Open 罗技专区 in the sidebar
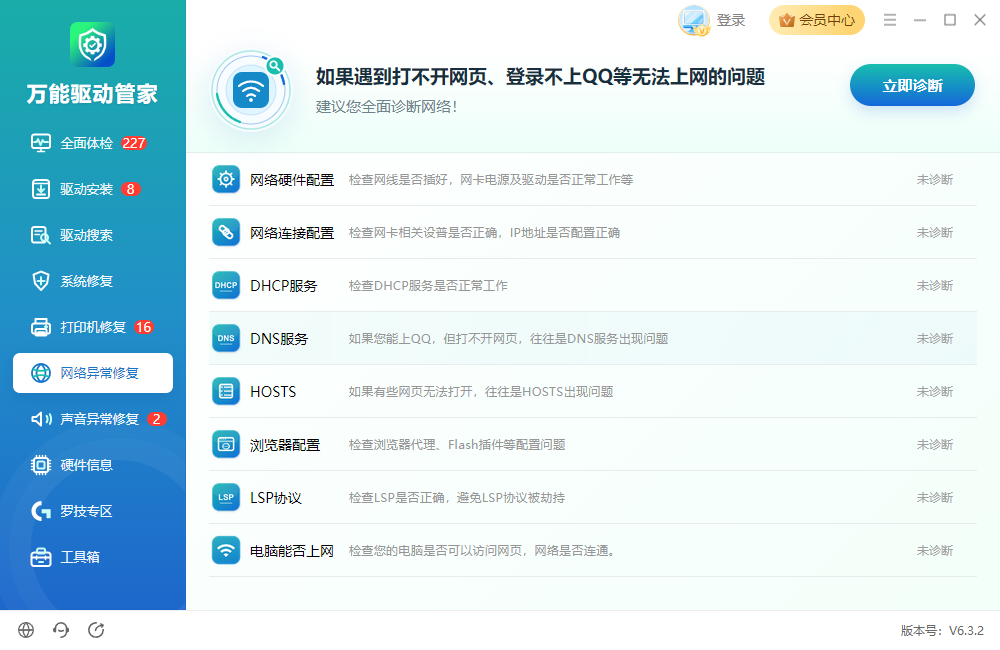 pyautogui.click(x=92, y=510)
